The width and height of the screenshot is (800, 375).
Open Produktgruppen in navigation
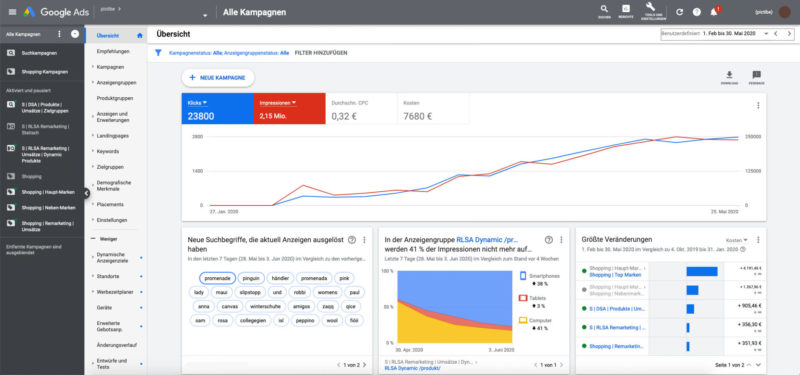115,98
